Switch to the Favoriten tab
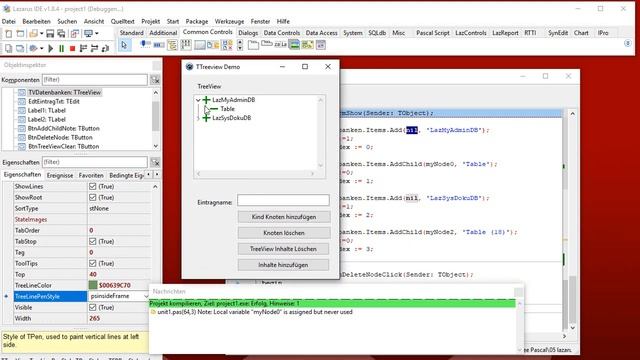Viewport: 640px width, 360px height. click(x=91, y=176)
